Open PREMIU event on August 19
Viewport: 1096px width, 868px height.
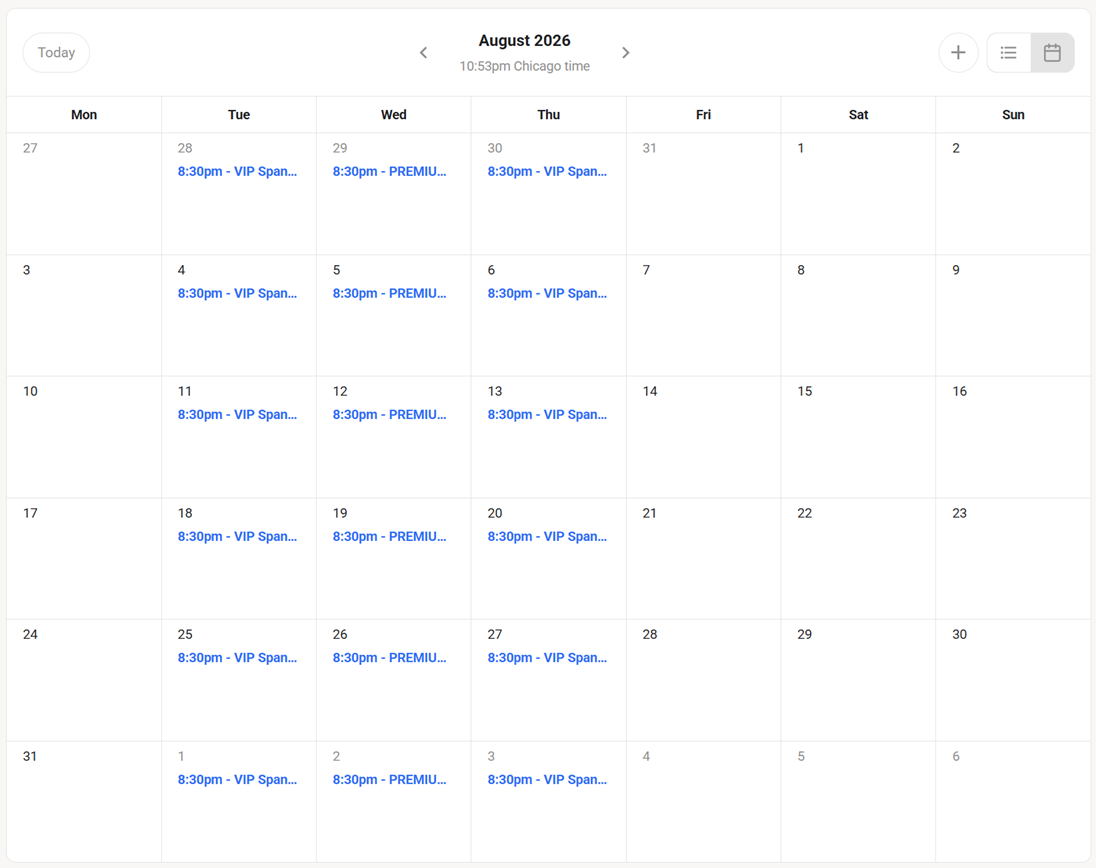[x=389, y=536]
